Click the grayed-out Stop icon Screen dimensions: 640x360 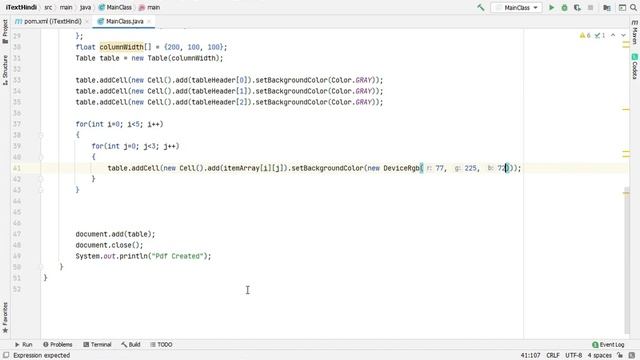590,7
